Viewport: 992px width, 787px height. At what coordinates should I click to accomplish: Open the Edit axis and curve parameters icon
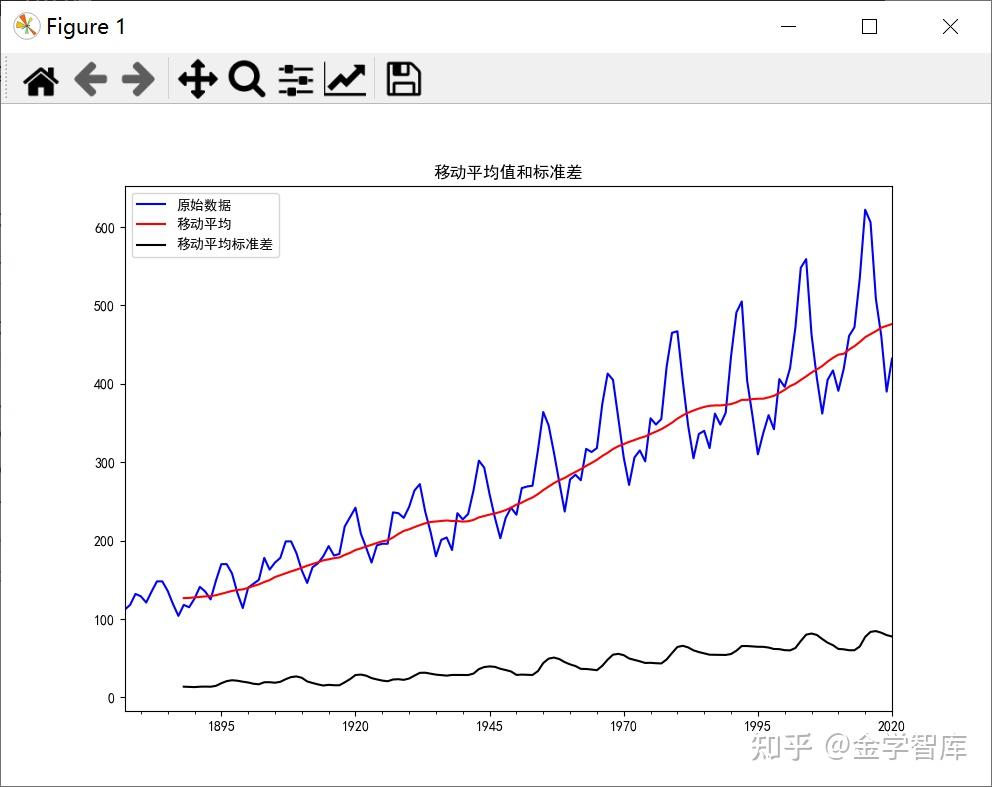(344, 80)
